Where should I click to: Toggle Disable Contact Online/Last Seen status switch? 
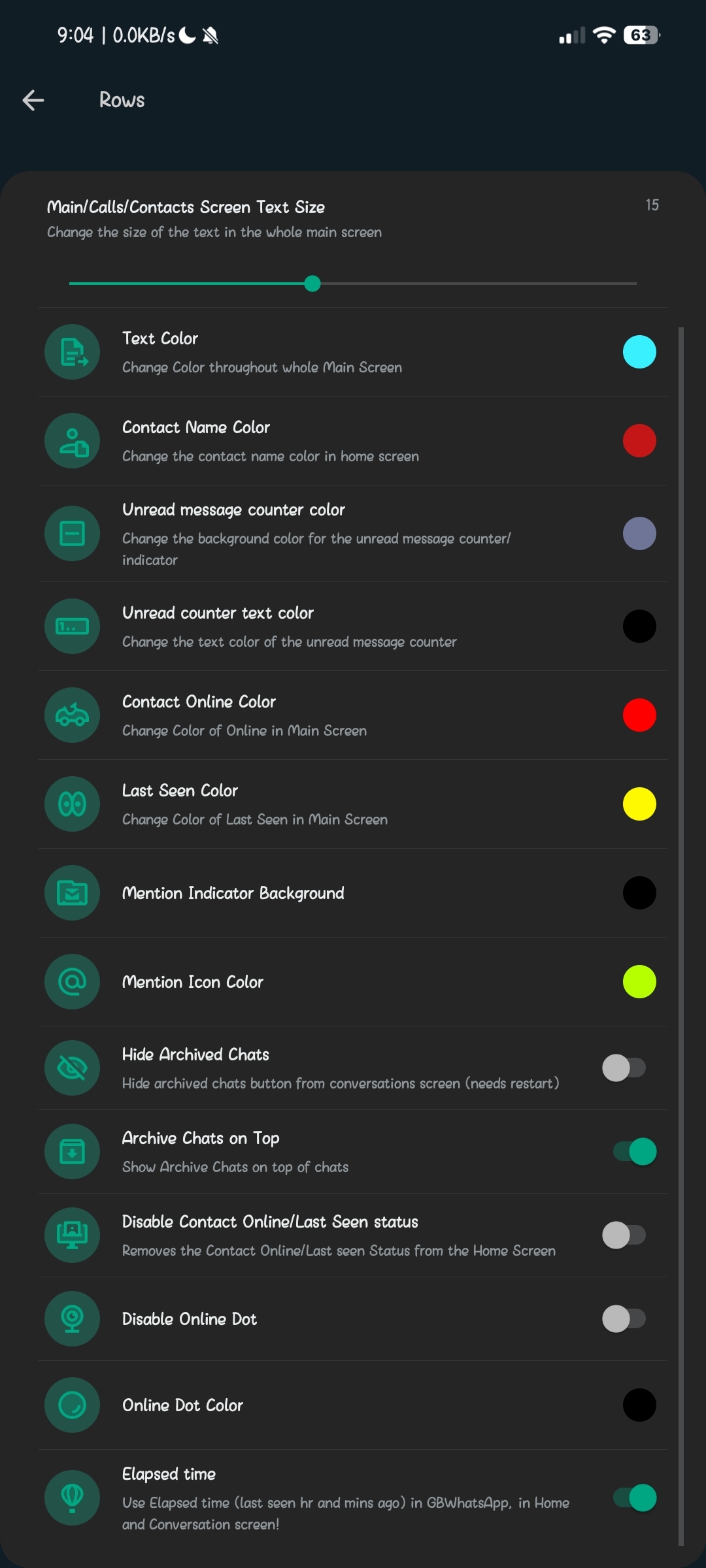click(x=624, y=1235)
